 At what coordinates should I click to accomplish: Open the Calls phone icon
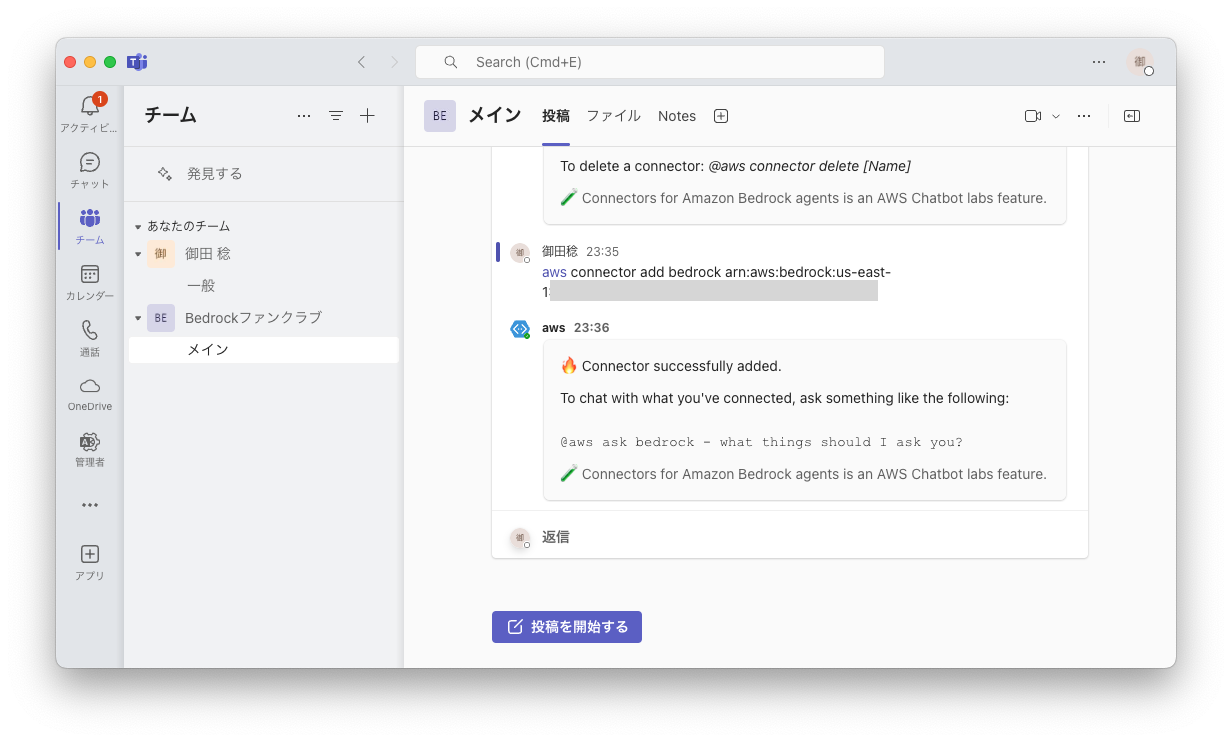(90, 330)
